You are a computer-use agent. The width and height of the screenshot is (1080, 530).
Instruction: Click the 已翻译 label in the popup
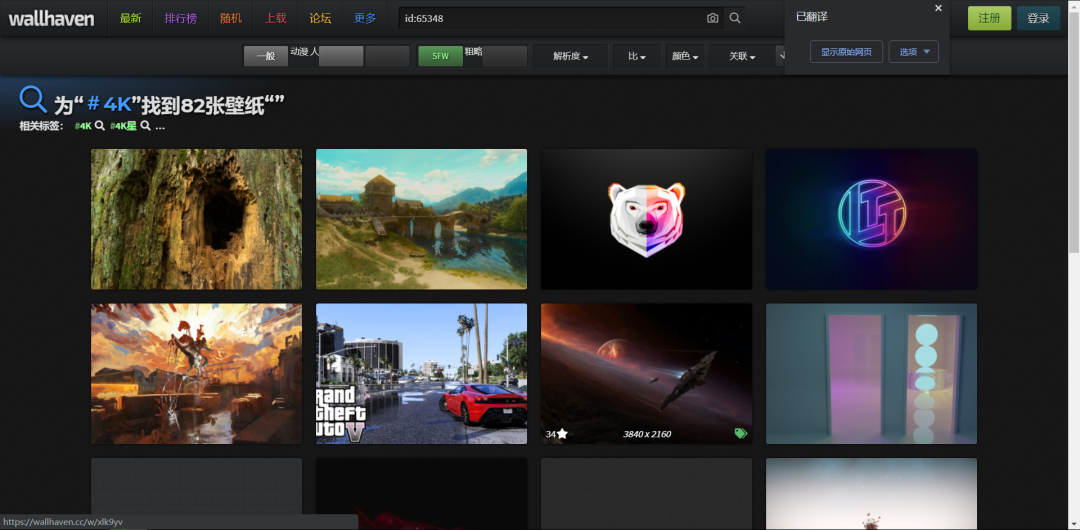pos(811,17)
